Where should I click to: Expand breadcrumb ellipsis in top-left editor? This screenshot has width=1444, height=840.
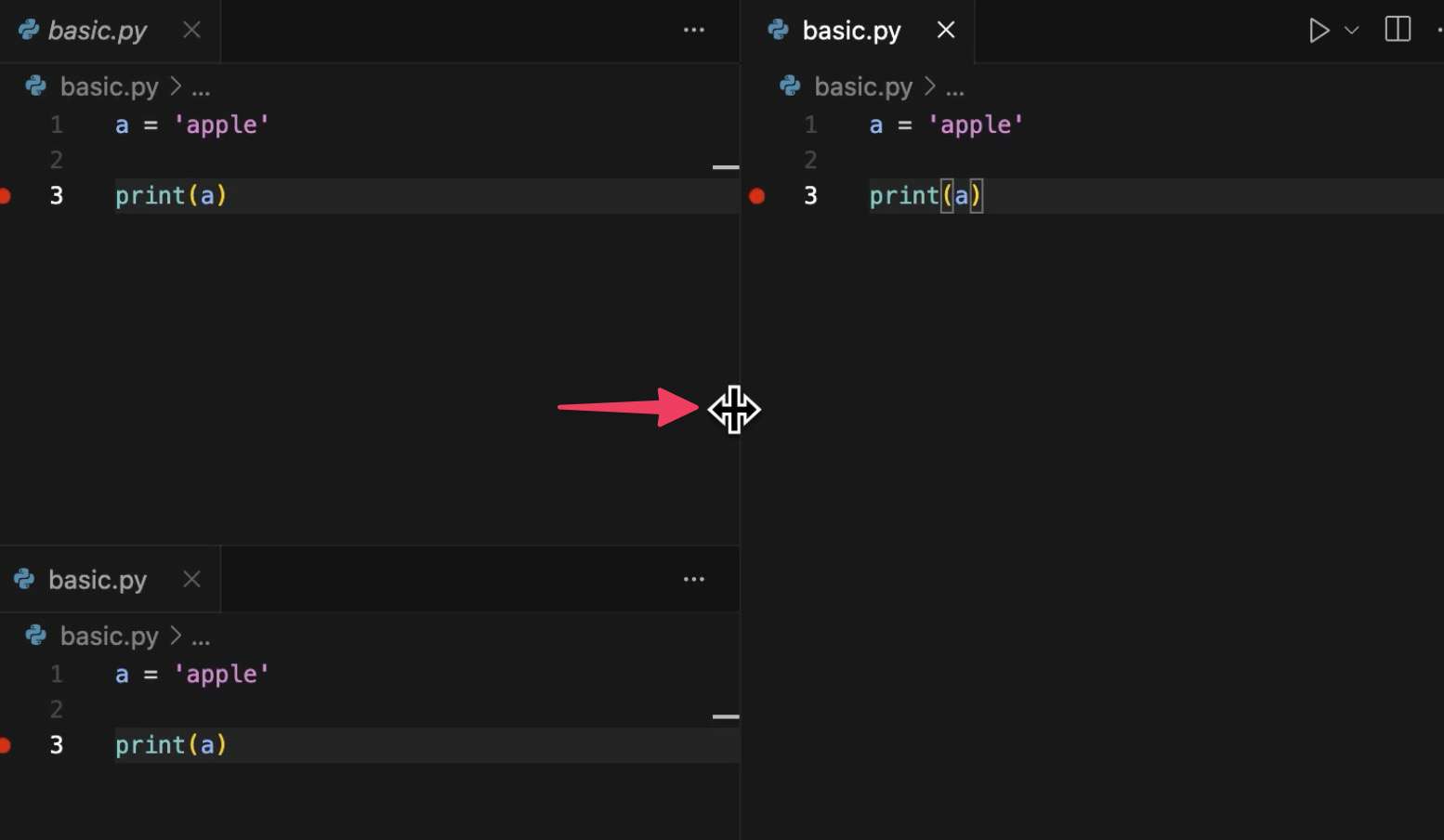click(x=201, y=87)
